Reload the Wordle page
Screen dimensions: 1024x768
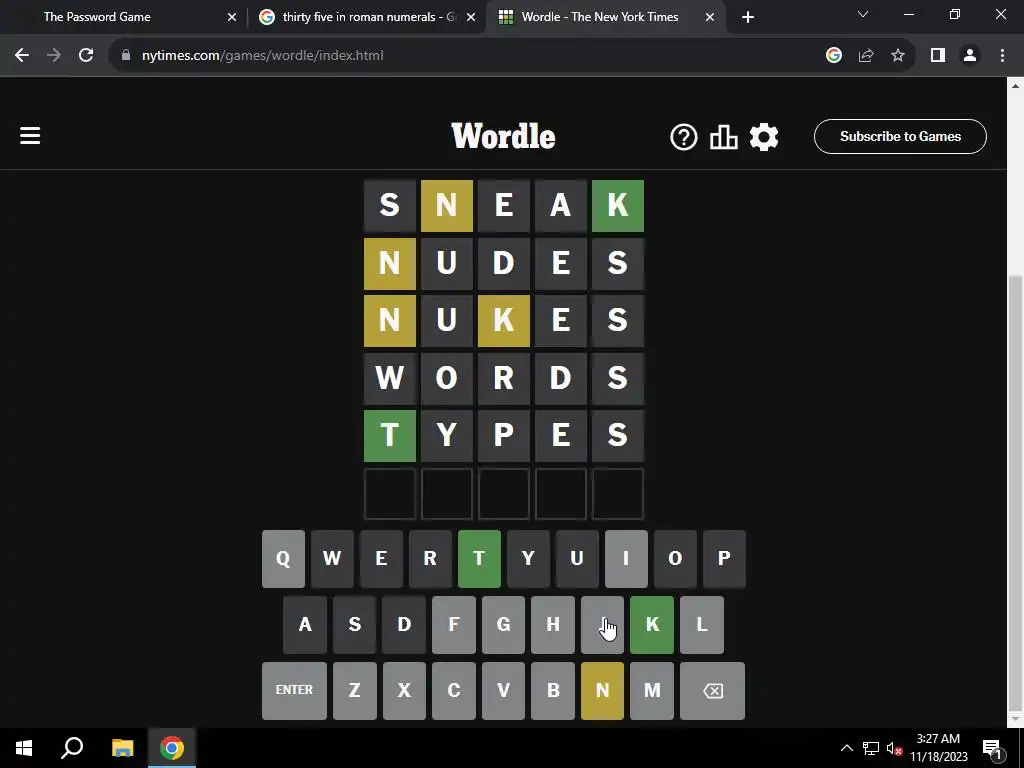pyautogui.click(x=86, y=56)
